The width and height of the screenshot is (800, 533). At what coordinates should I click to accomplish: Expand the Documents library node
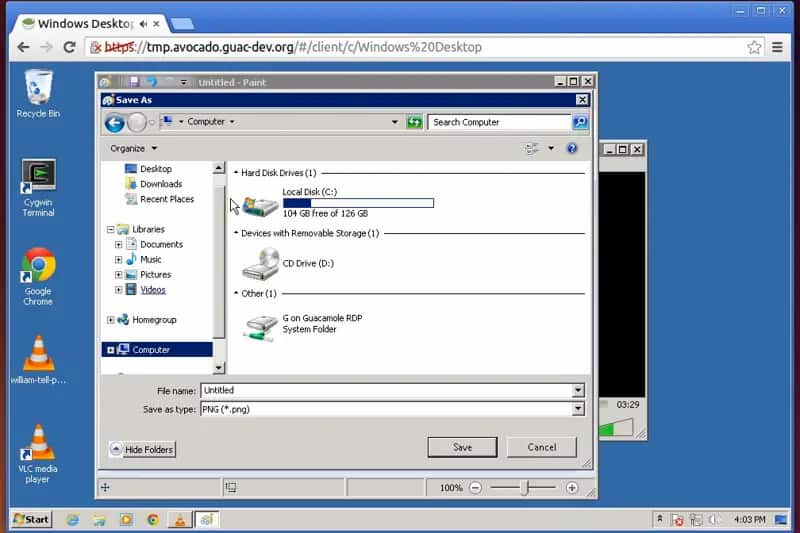[x=118, y=245]
